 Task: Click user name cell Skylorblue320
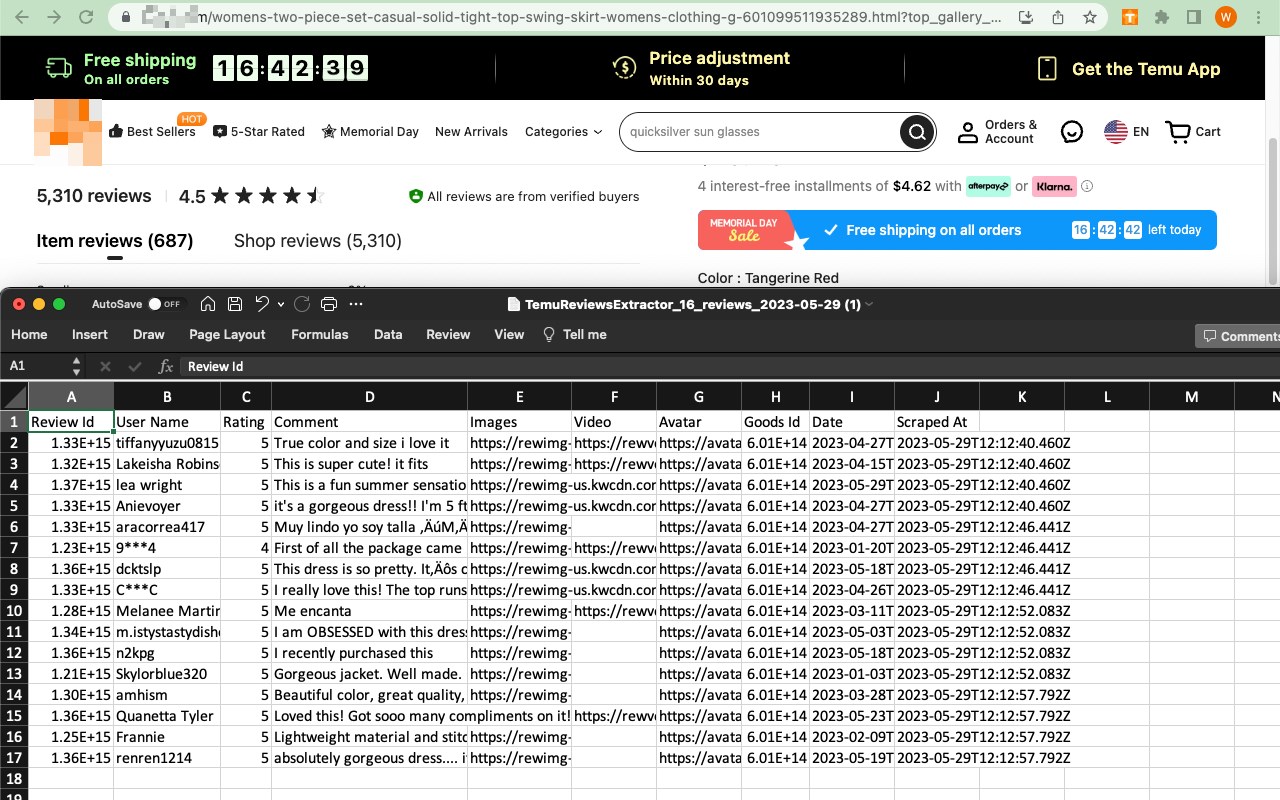167,674
